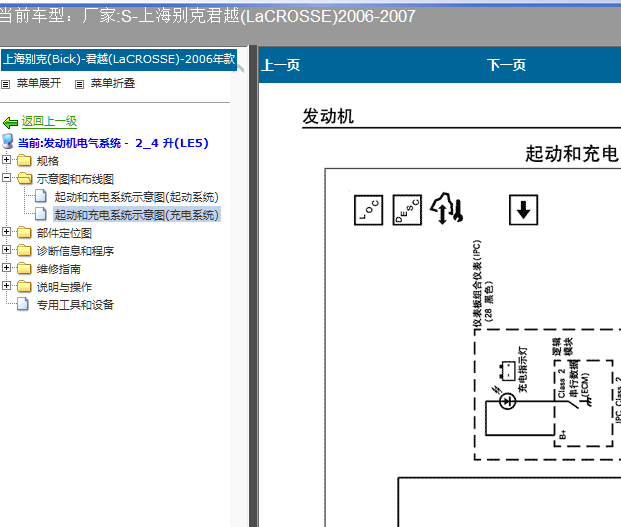Expand the 部件定位图 tree node
The image size is (621, 527).
point(6,232)
